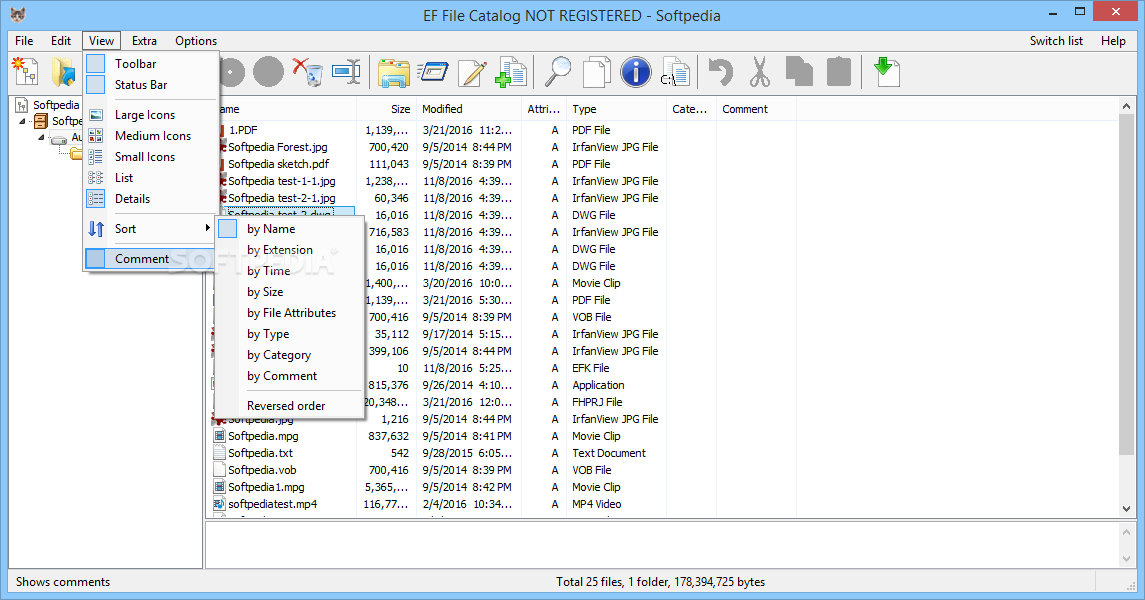
Task: Click file list scrollbar down arrow
Action: [1126, 509]
